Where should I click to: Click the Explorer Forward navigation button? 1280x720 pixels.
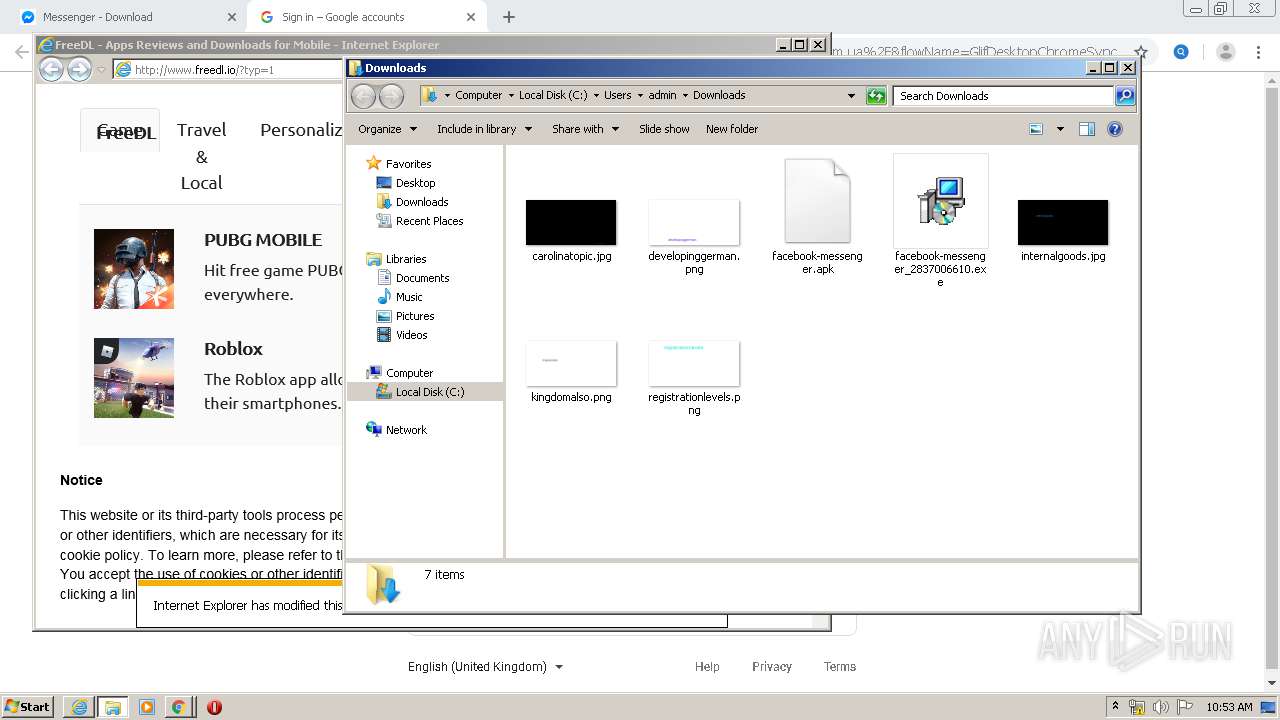tap(392, 96)
